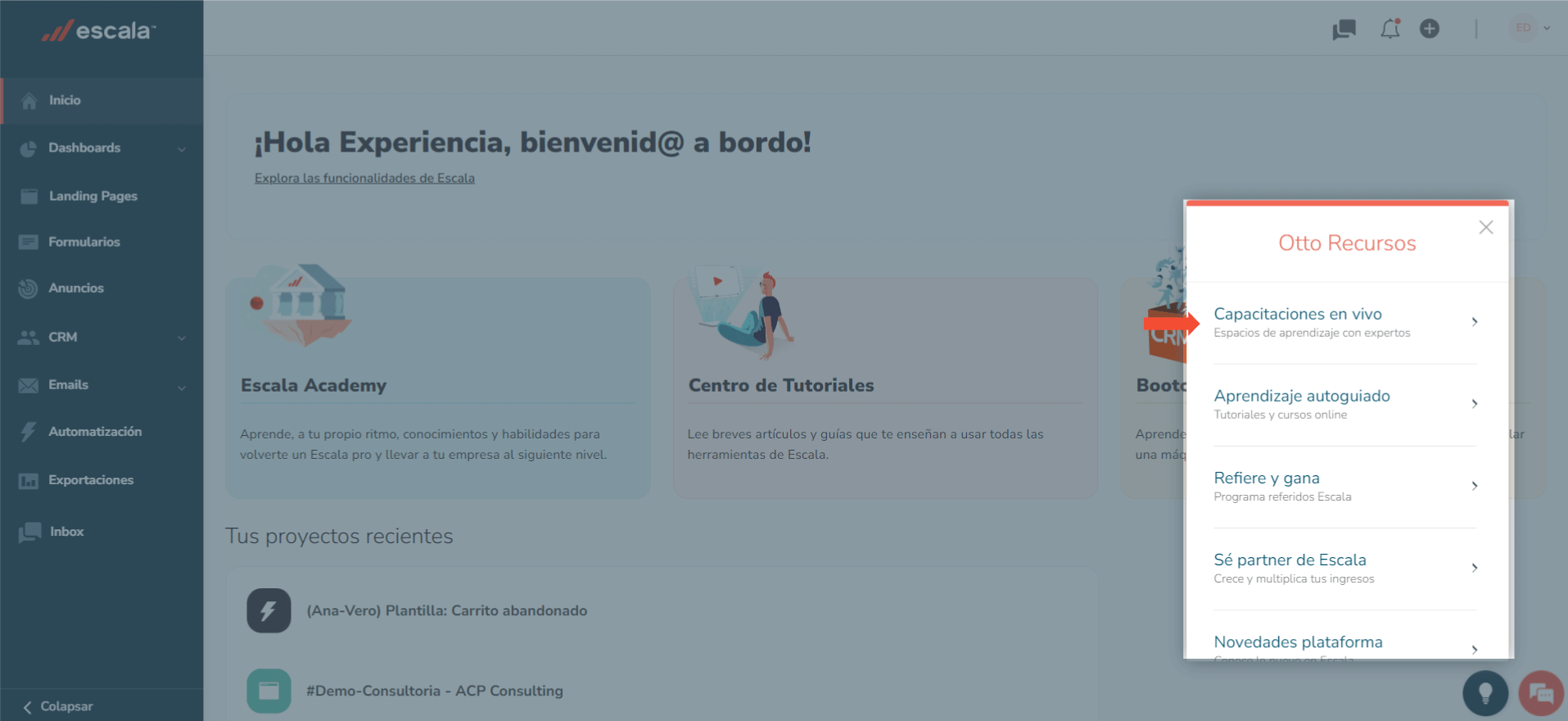Click chevron next to Sé partner de Escala
Screen dimensions: 1568x721
(x=1475, y=568)
